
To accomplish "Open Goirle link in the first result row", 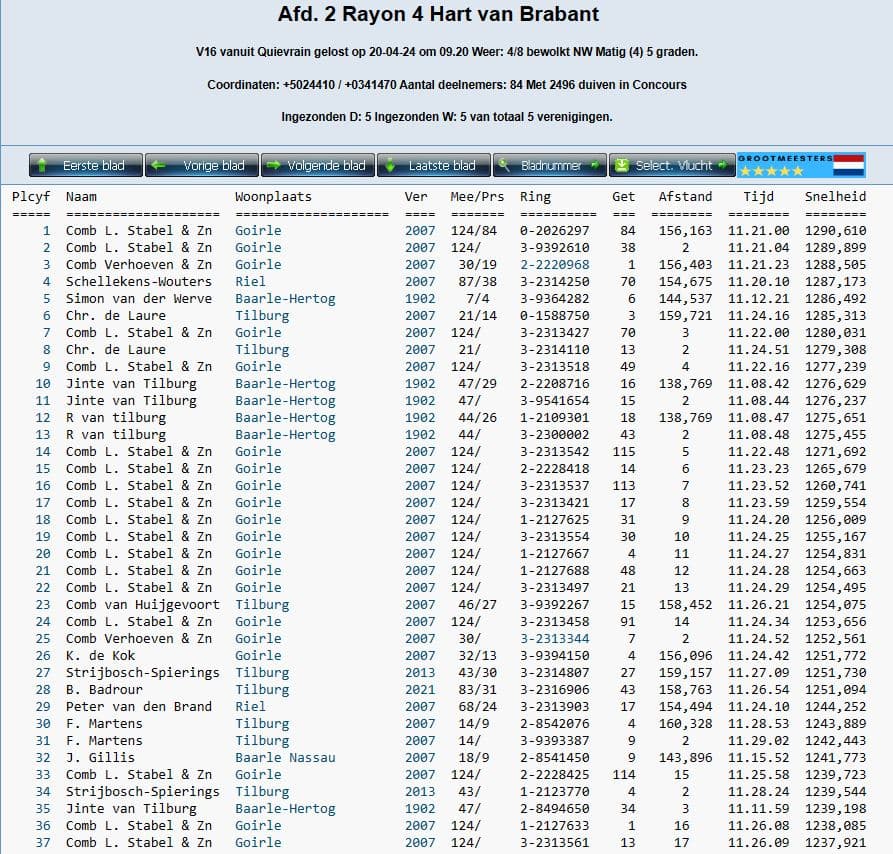I will click(x=258, y=231).
